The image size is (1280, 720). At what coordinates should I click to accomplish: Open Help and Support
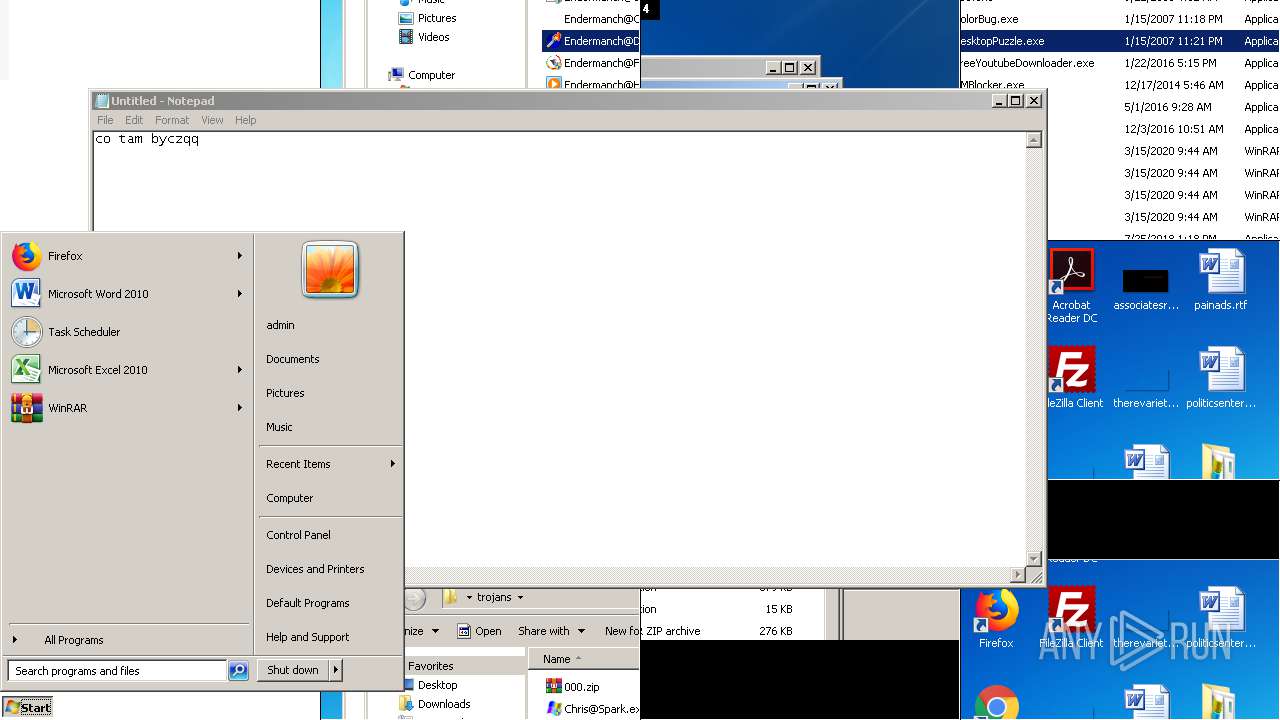[x=308, y=637]
